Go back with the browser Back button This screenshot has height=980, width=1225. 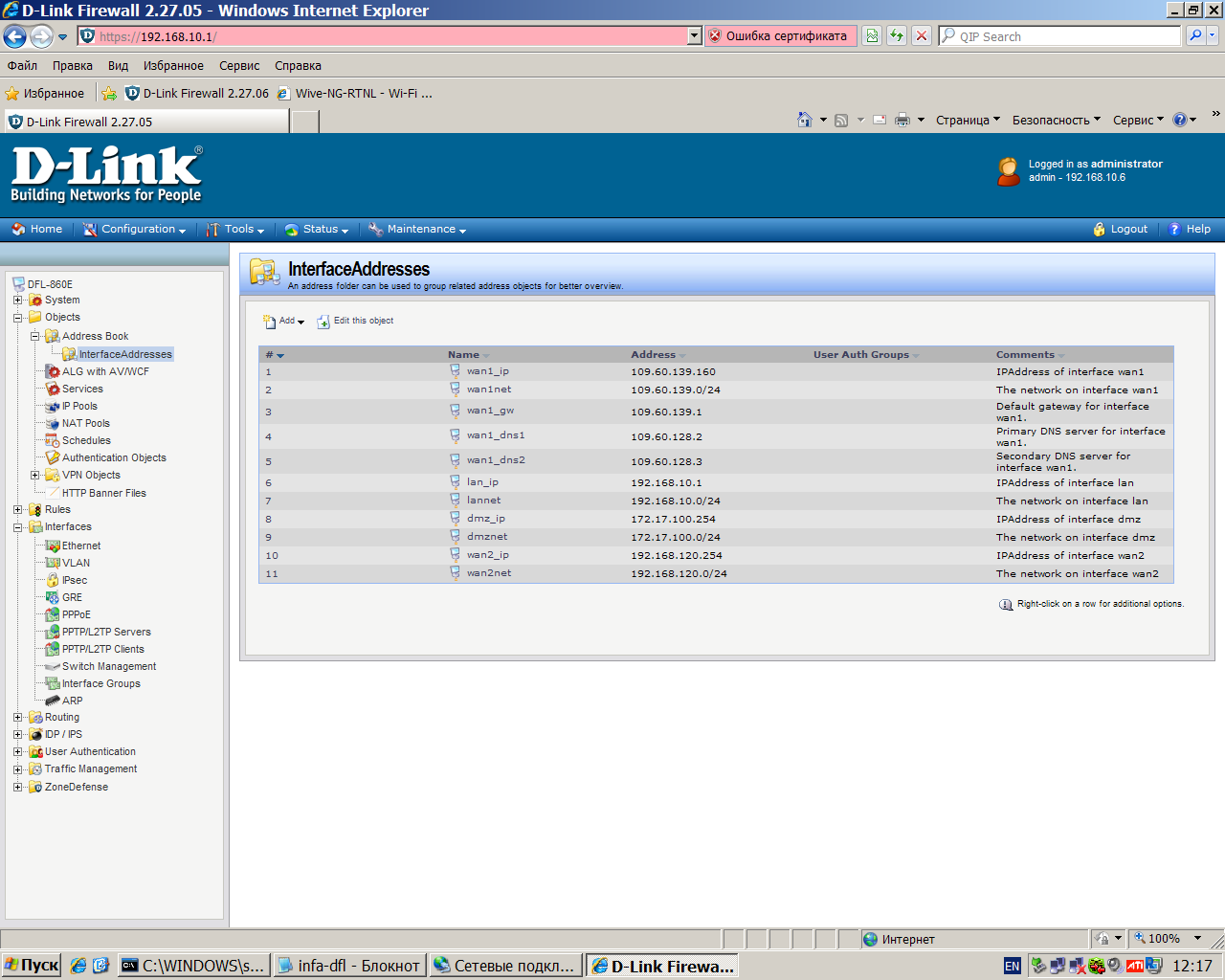14,36
